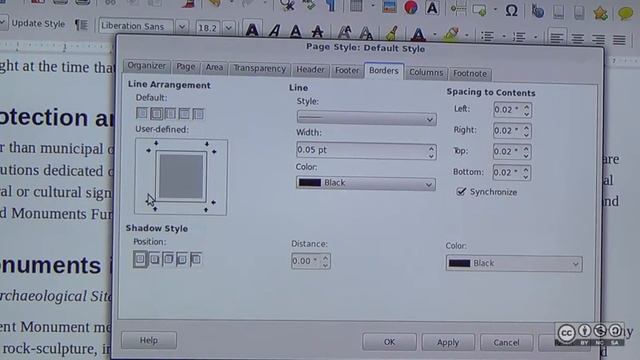Justify the paragraph

tap(619, 40)
